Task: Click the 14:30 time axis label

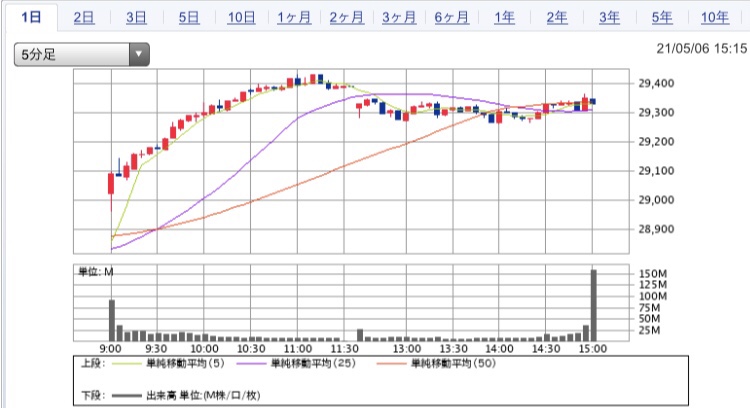Action: click(x=546, y=349)
